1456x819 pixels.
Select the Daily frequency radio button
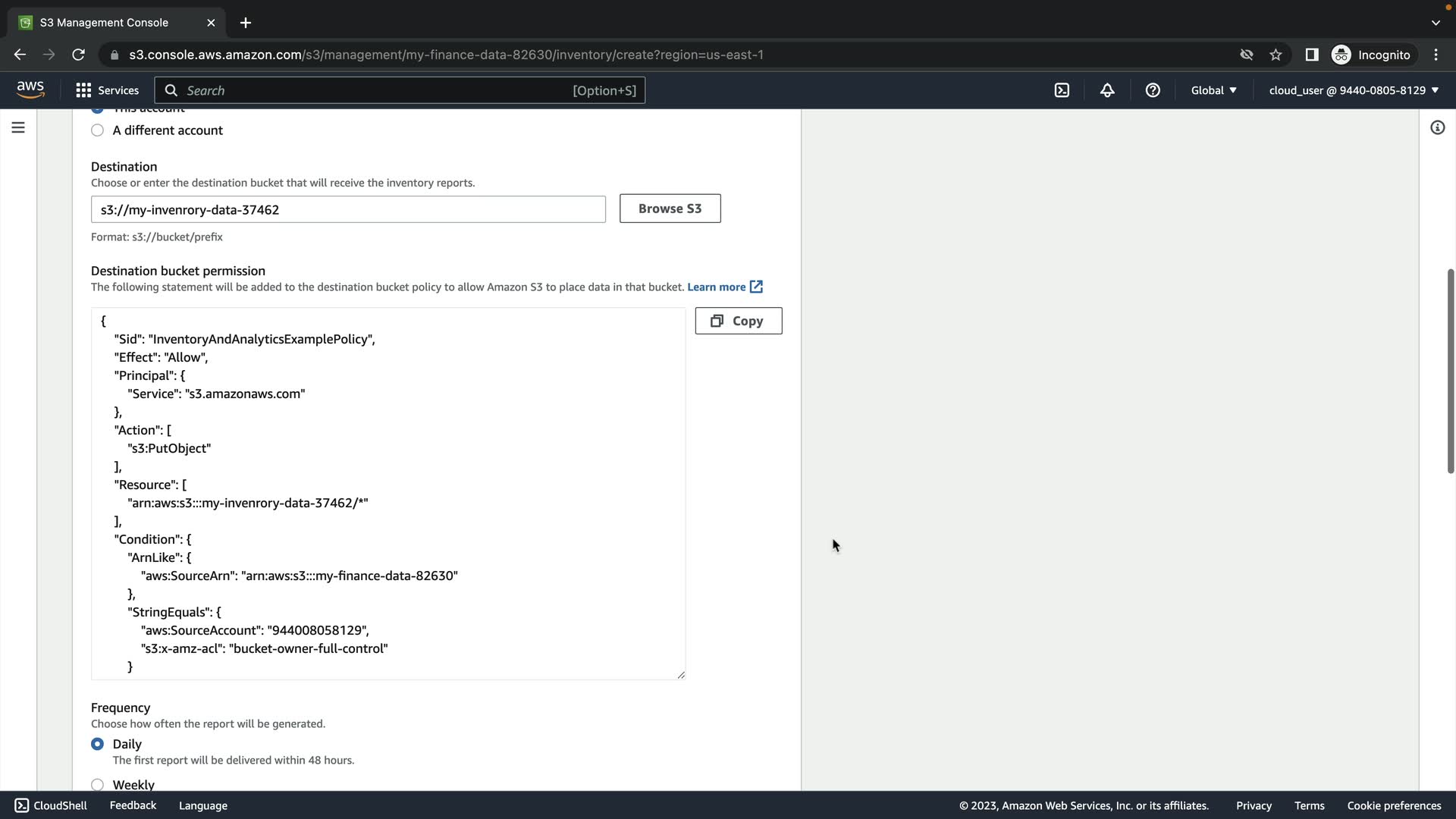click(98, 744)
